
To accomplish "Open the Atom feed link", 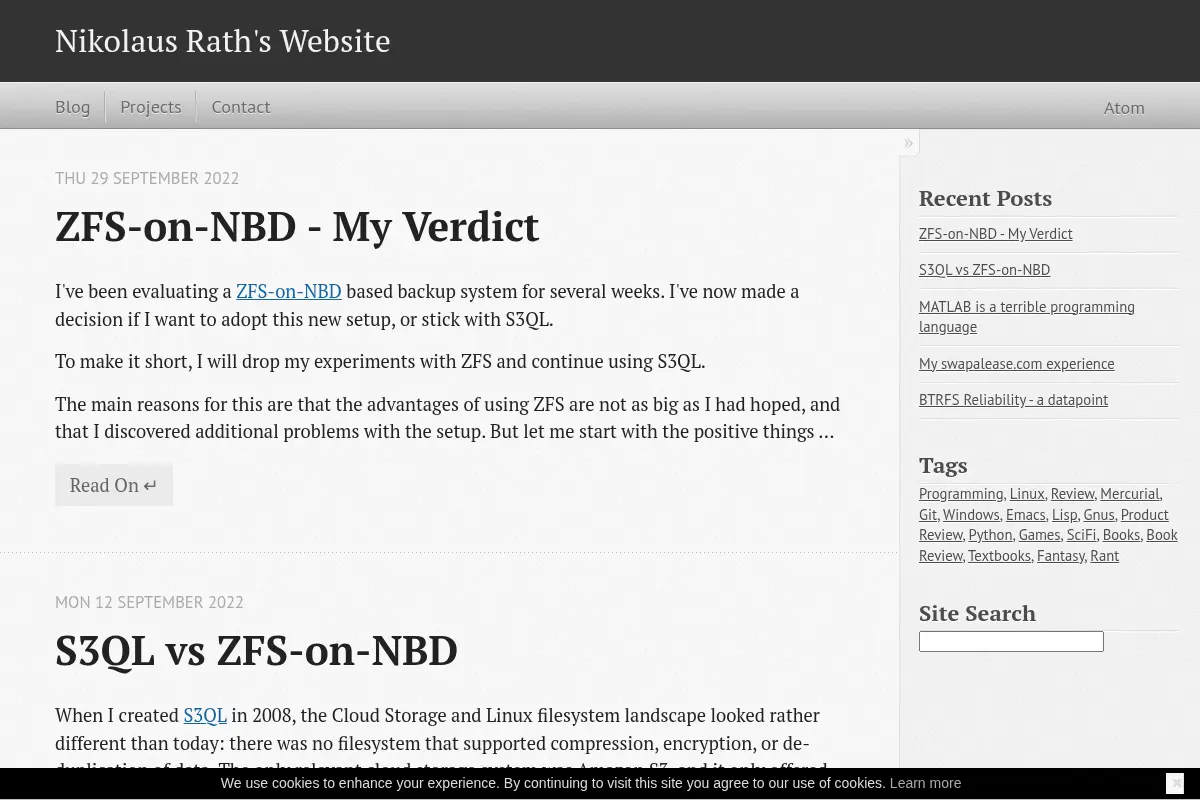I will click(x=1124, y=108).
